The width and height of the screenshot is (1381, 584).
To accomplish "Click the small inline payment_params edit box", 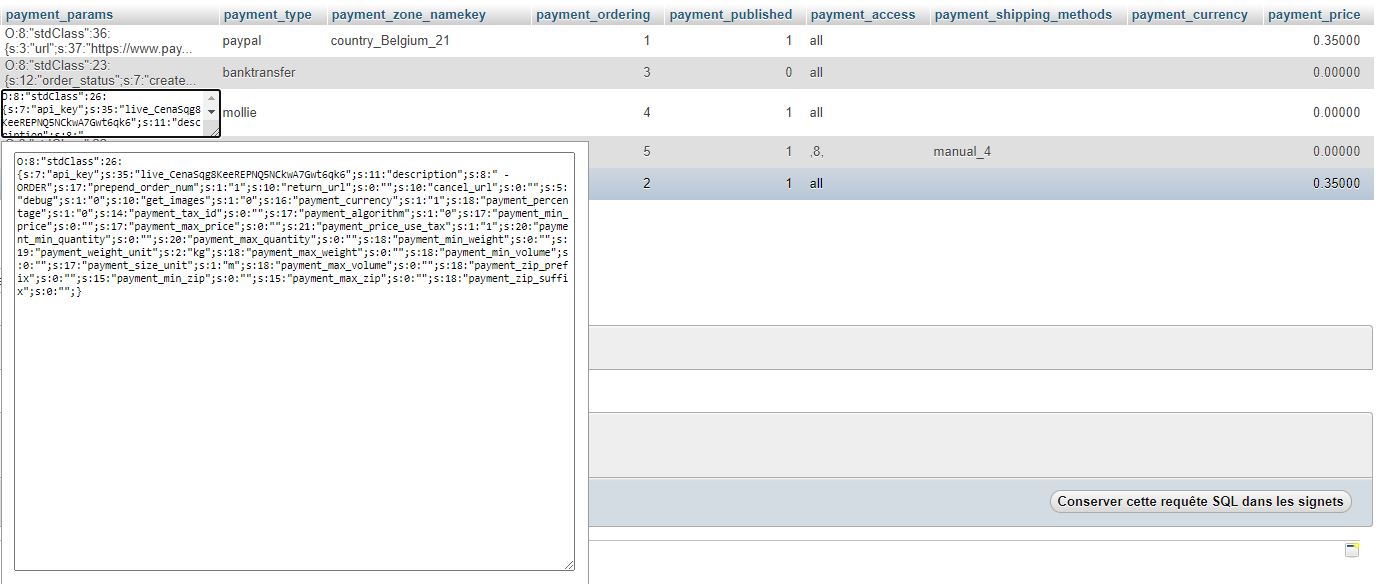I will [111, 113].
